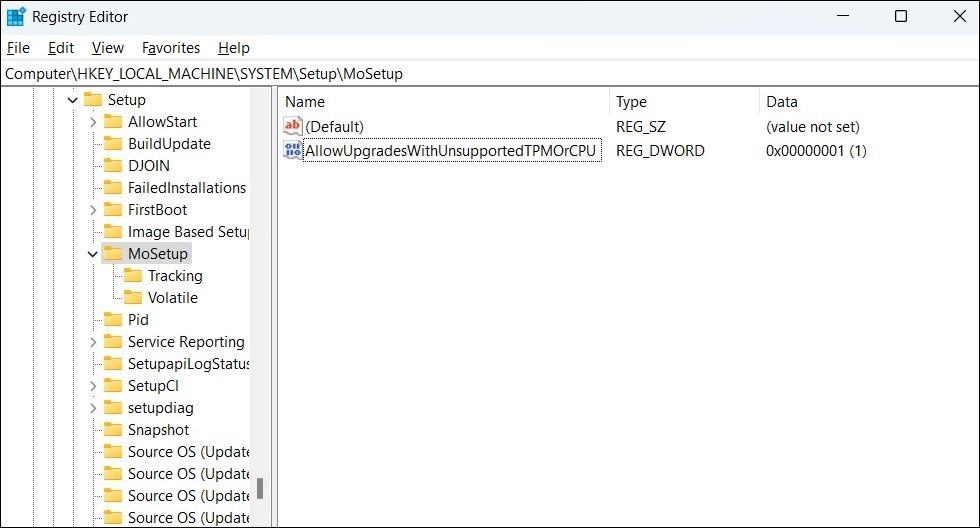The height and width of the screenshot is (528, 980).
Task: Select the Pid key
Action: click(138, 320)
